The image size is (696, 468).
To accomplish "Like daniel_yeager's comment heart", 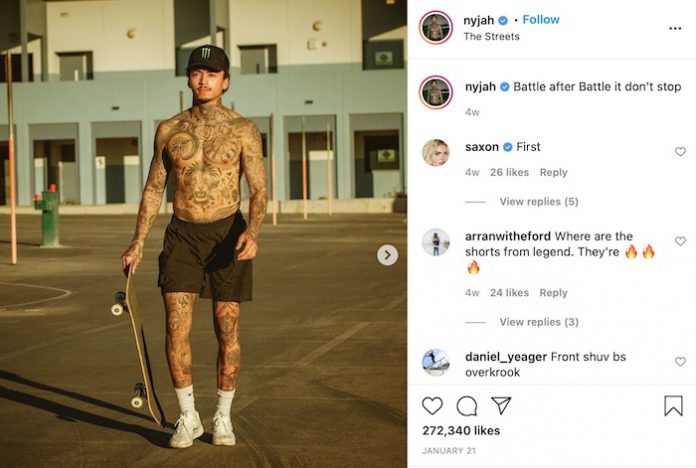I will [680, 362].
